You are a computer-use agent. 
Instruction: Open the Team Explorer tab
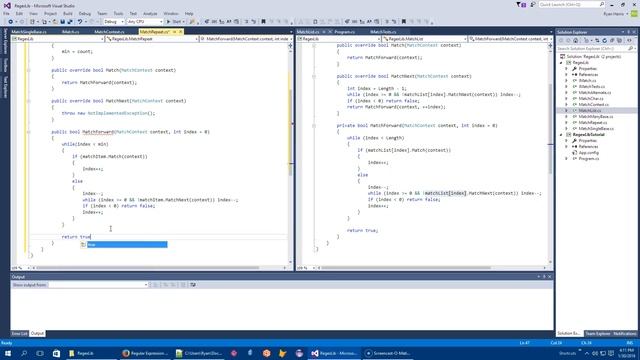(598, 333)
